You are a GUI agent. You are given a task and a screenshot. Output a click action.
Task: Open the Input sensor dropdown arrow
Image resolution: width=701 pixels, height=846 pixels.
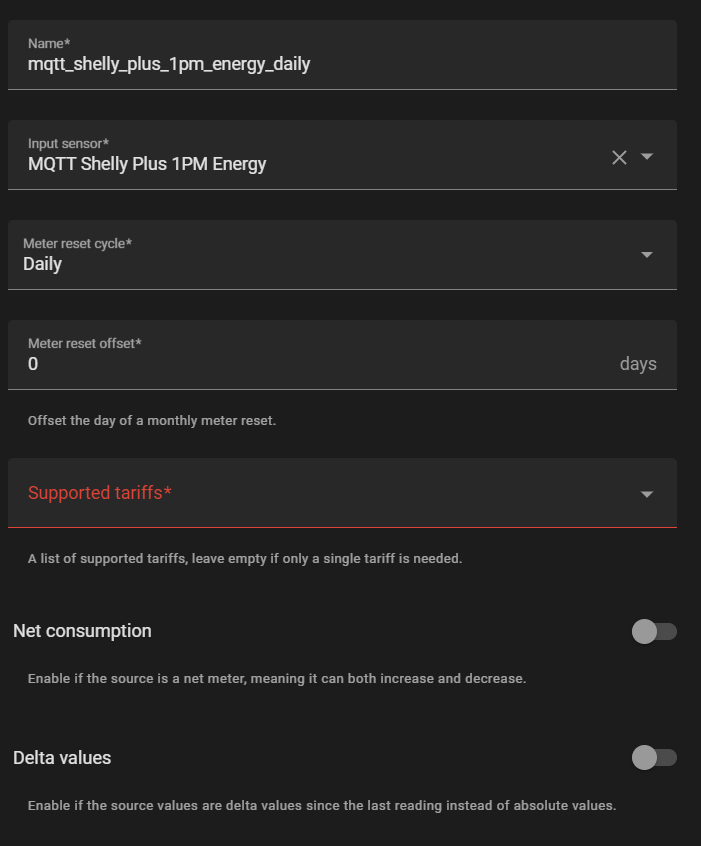tap(647, 156)
